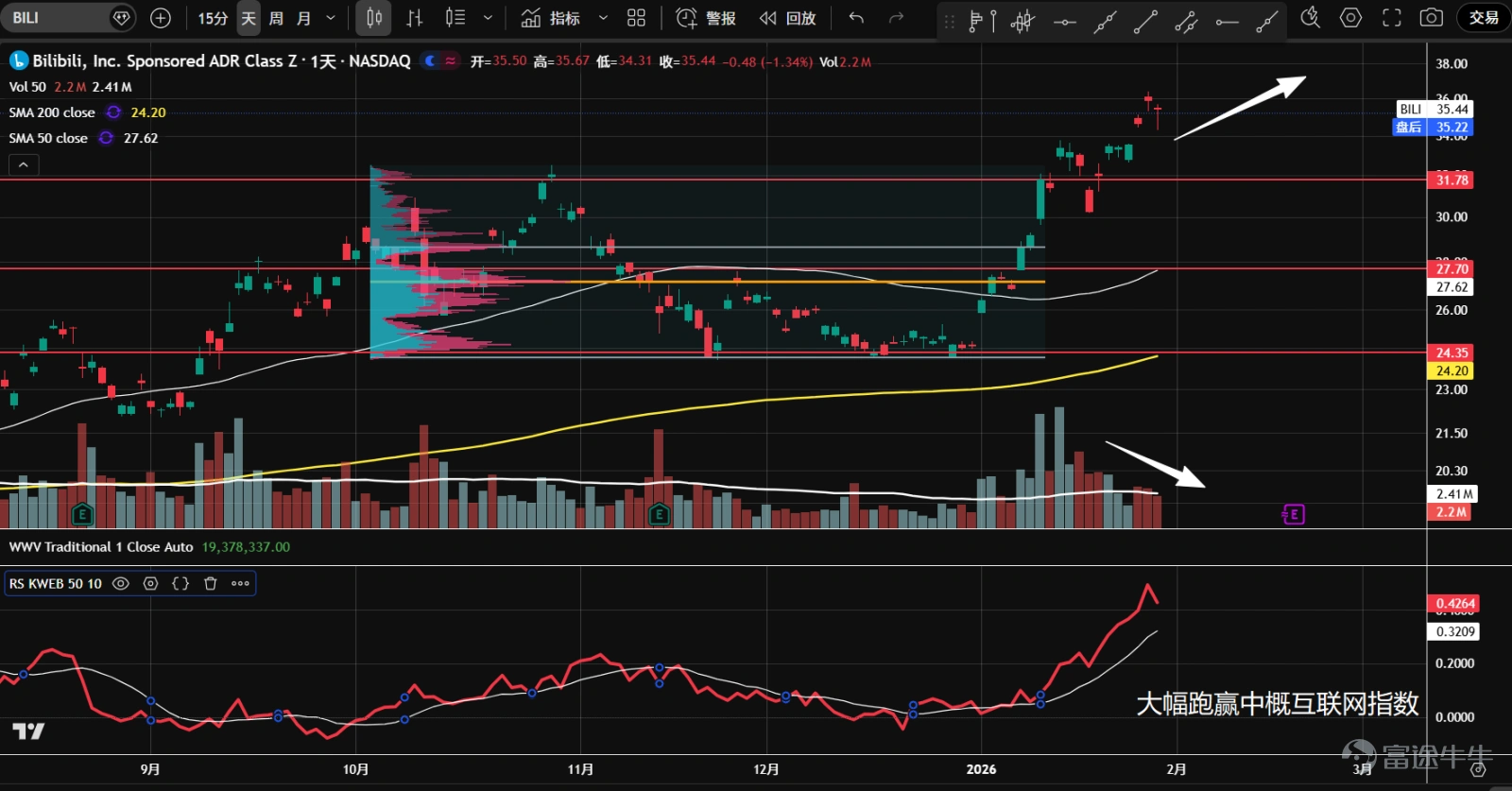Select the parallel channel drawing tool

pyautogui.click(x=1186, y=21)
